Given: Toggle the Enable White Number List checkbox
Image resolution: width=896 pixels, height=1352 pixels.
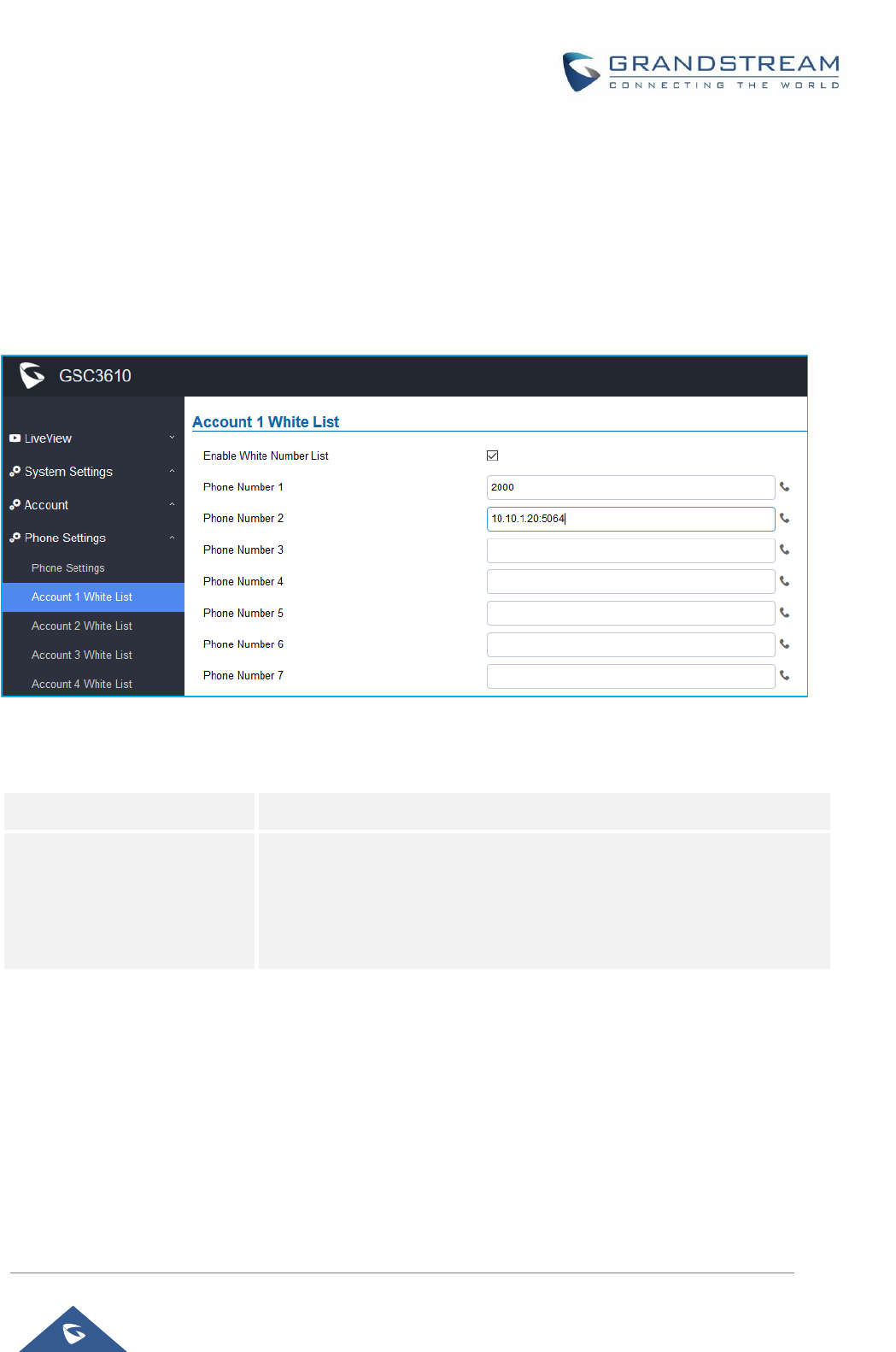Looking at the screenshot, I should pos(492,456).
